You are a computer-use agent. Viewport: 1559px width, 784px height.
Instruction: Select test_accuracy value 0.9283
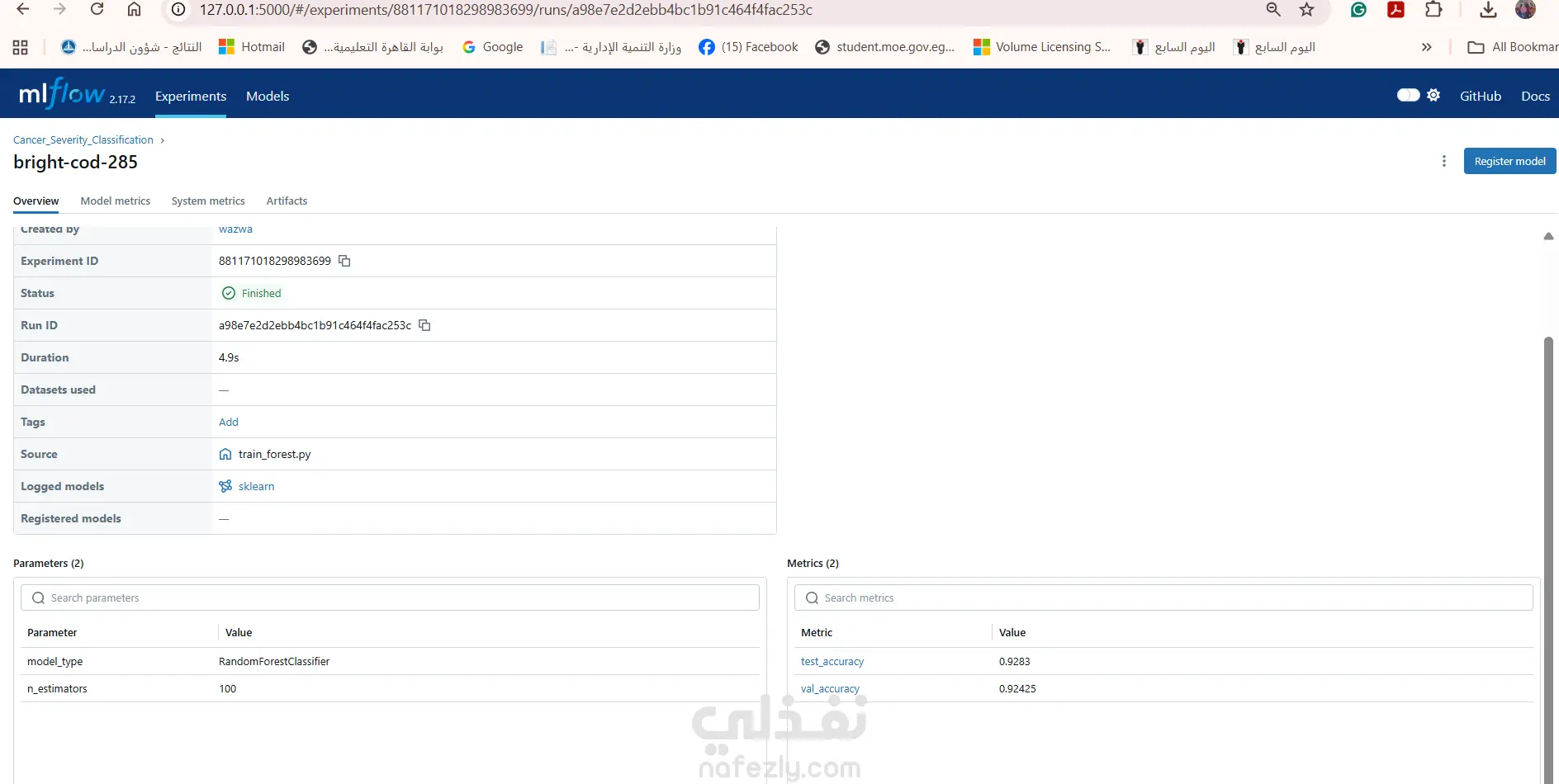[x=1014, y=661]
